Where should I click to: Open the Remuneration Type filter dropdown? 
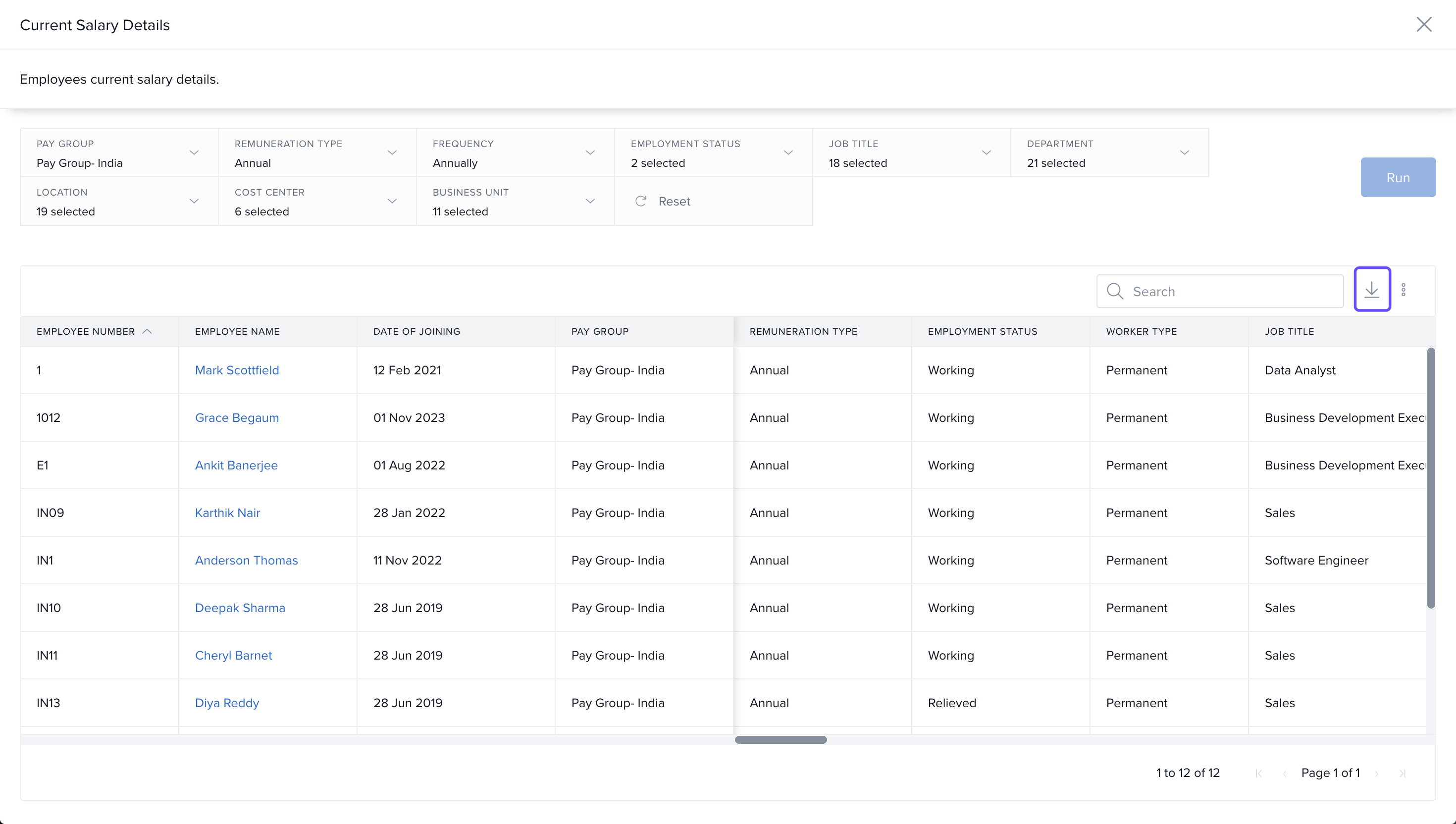point(392,153)
